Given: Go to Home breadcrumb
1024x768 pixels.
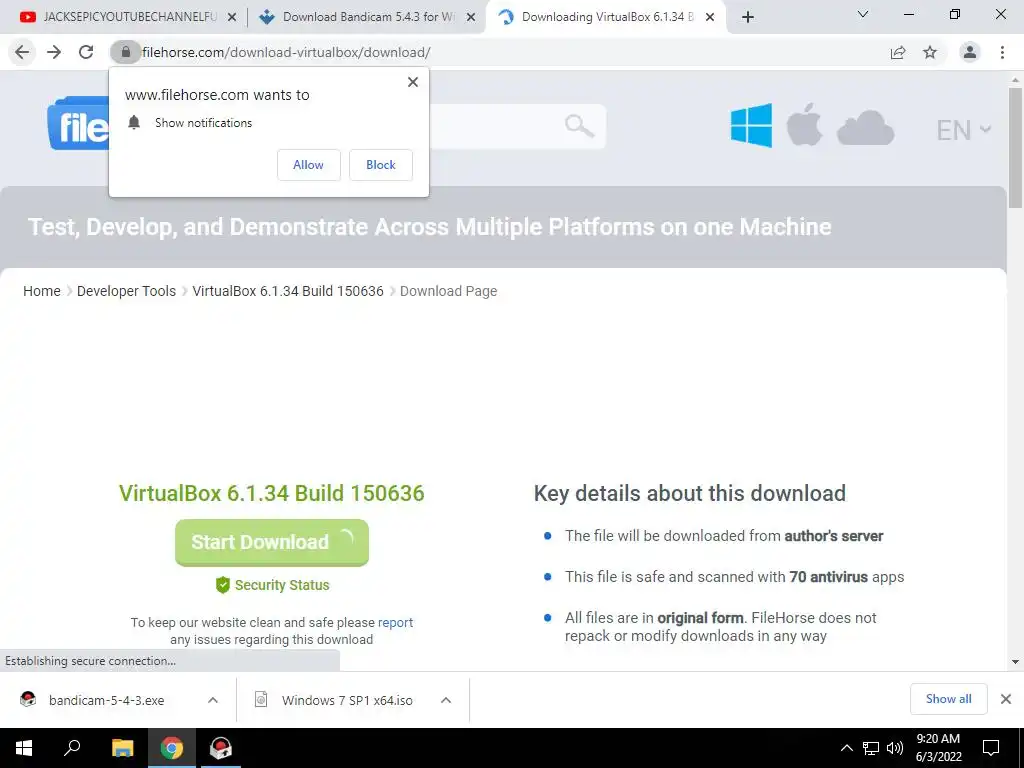Looking at the screenshot, I should click(42, 291).
